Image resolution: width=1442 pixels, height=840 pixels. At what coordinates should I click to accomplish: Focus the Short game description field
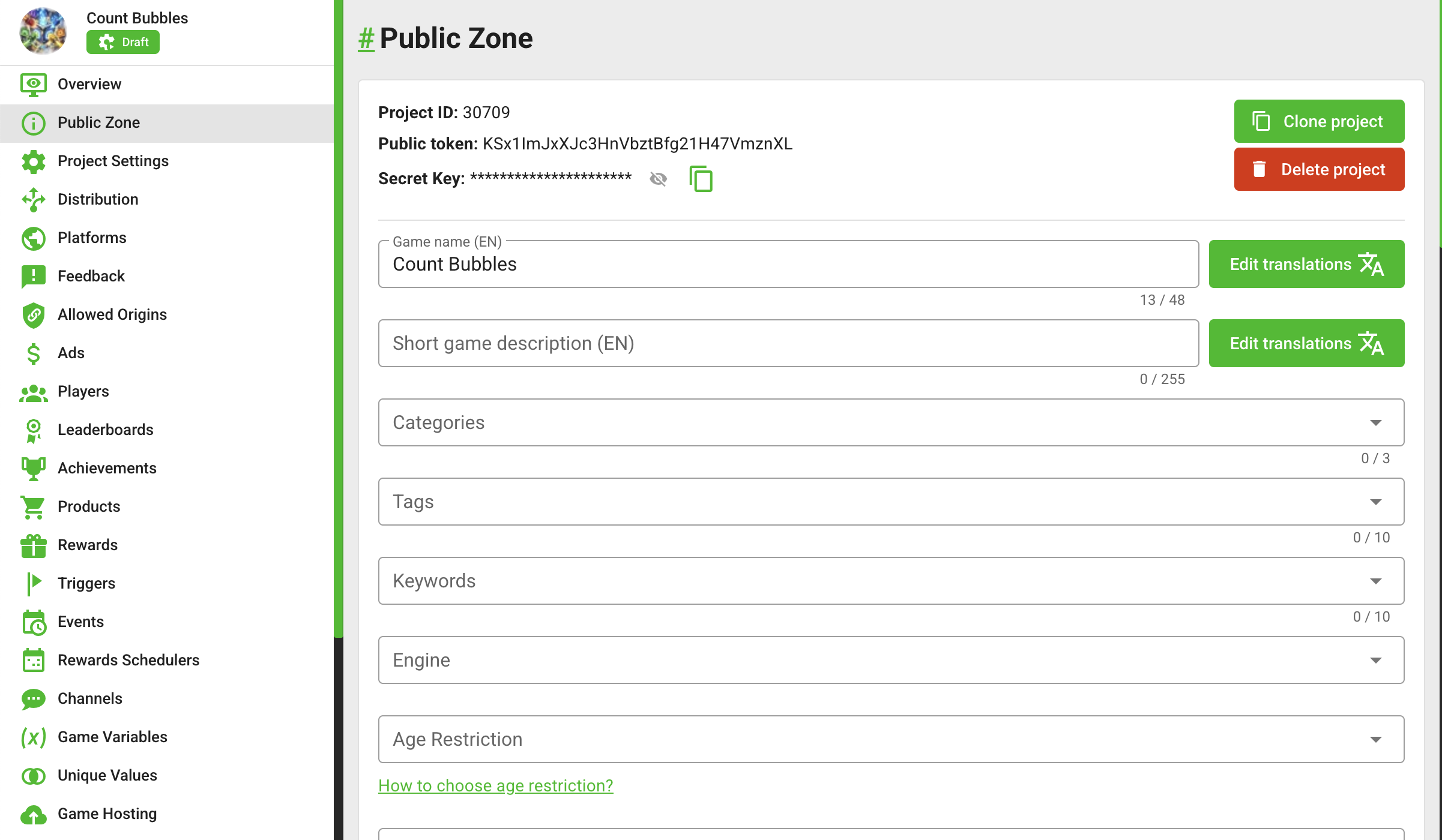pyautogui.click(x=788, y=343)
